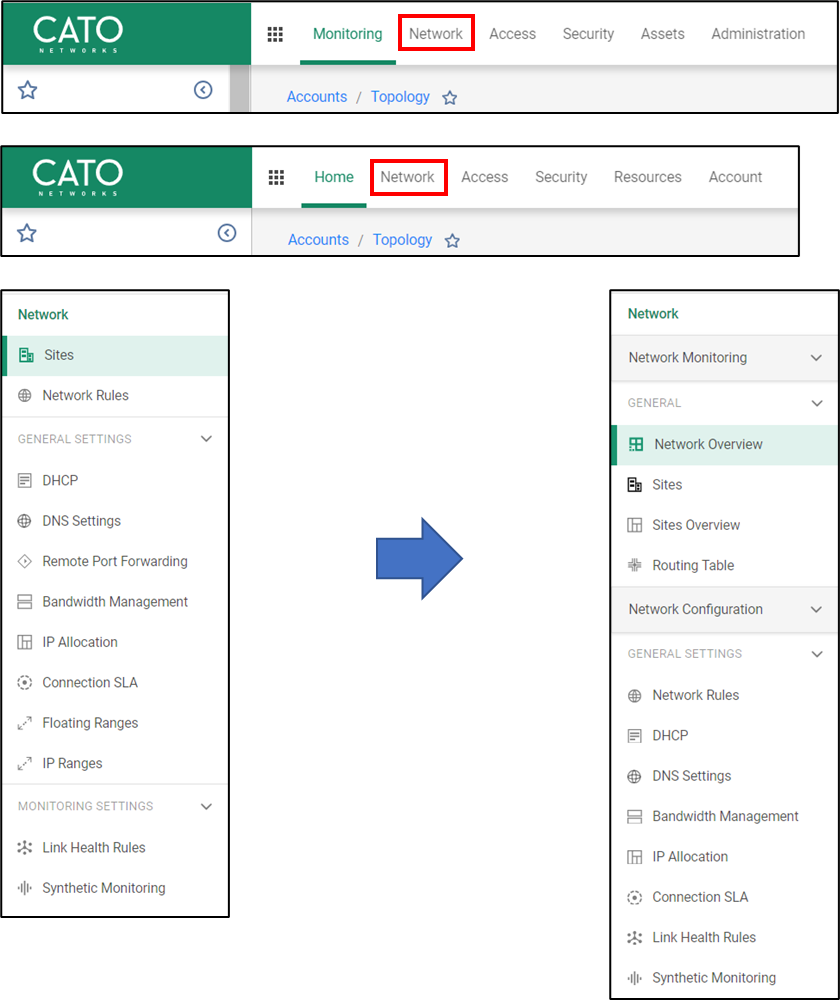The width and height of the screenshot is (840, 1005).
Task: Click the favorite star next to Topology below Monitoring
Action: pyautogui.click(x=450, y=98)
